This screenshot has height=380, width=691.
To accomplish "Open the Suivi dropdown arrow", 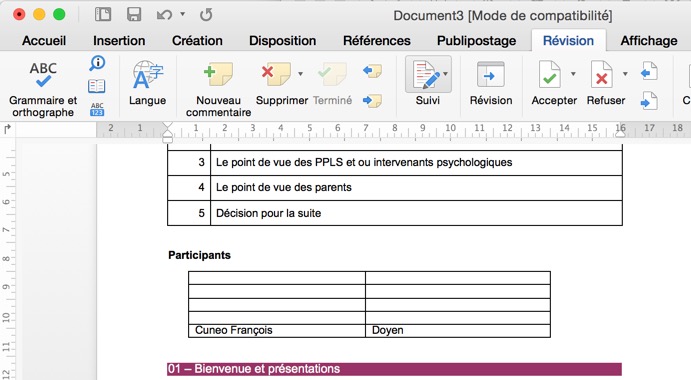I will tap(446, 74).
